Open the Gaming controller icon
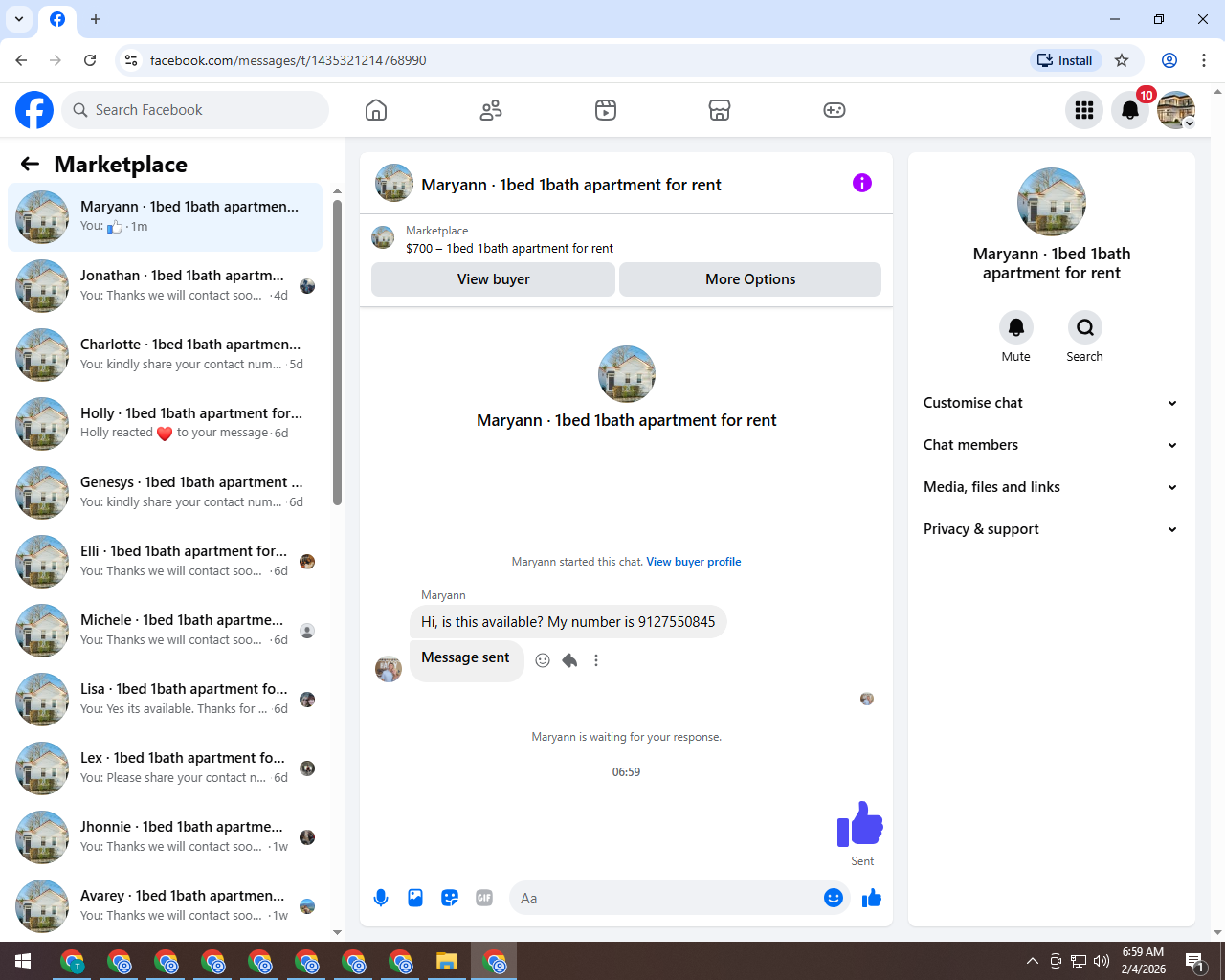Viewport: 1225px width, 980px height. [x=835, y=110]
